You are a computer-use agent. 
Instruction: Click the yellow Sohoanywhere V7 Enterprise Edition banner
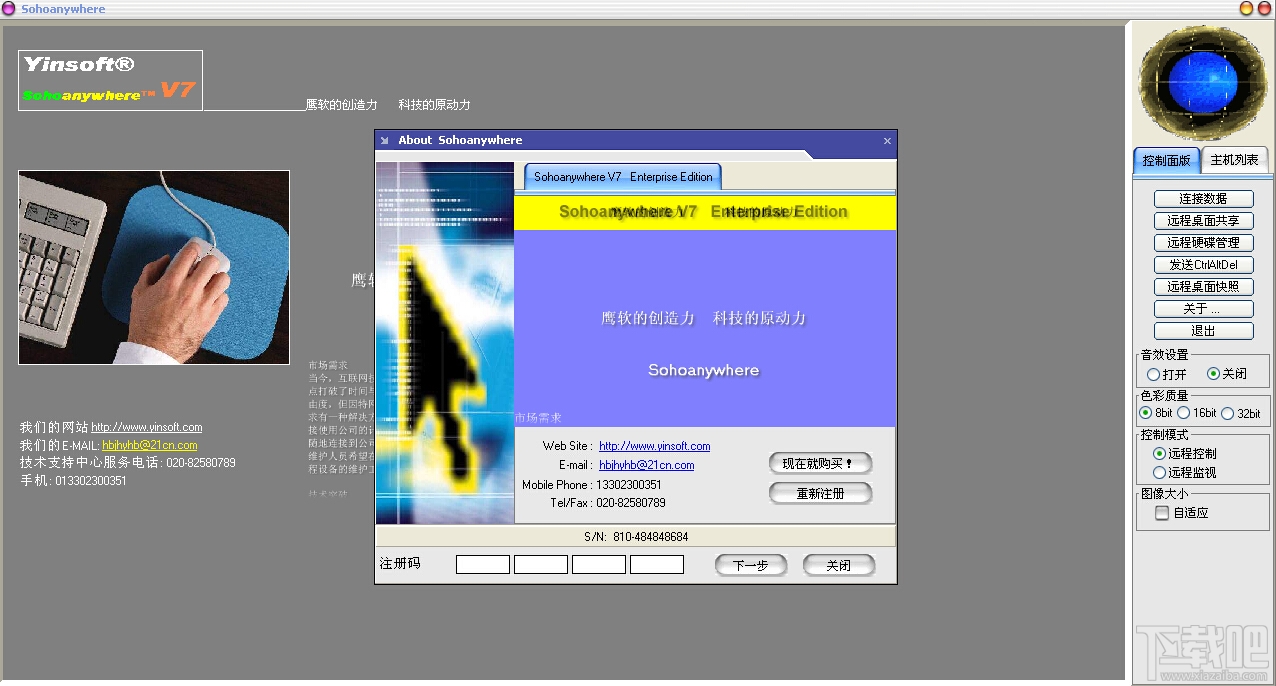coord(705,212)
